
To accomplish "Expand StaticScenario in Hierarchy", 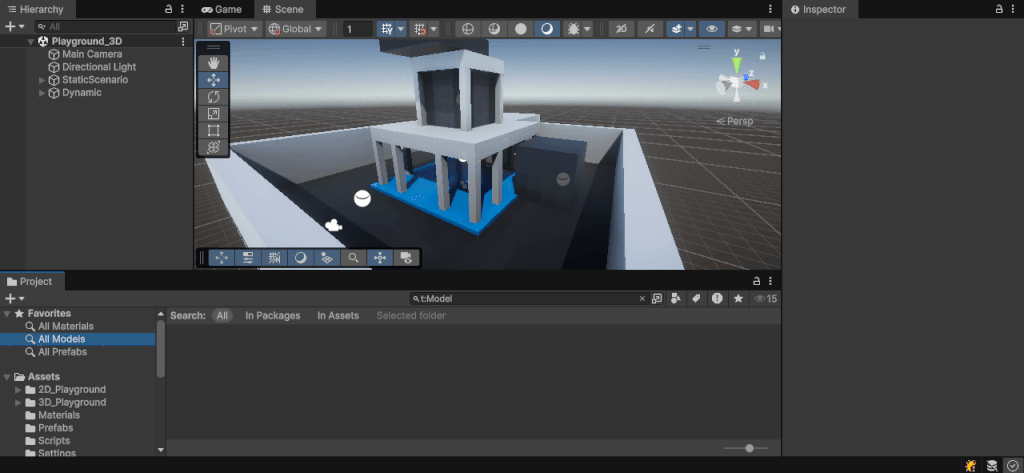I will [x=42, y=80].
